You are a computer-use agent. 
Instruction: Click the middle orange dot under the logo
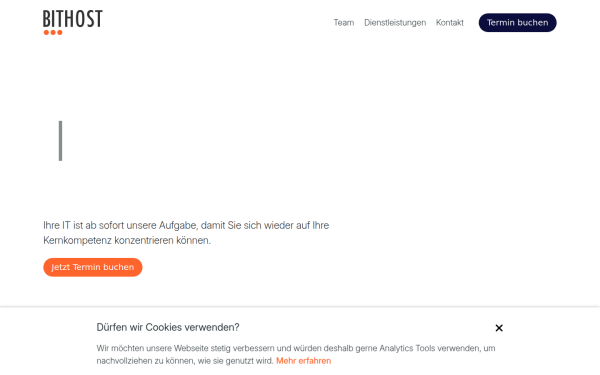click(x=53, y=33)
